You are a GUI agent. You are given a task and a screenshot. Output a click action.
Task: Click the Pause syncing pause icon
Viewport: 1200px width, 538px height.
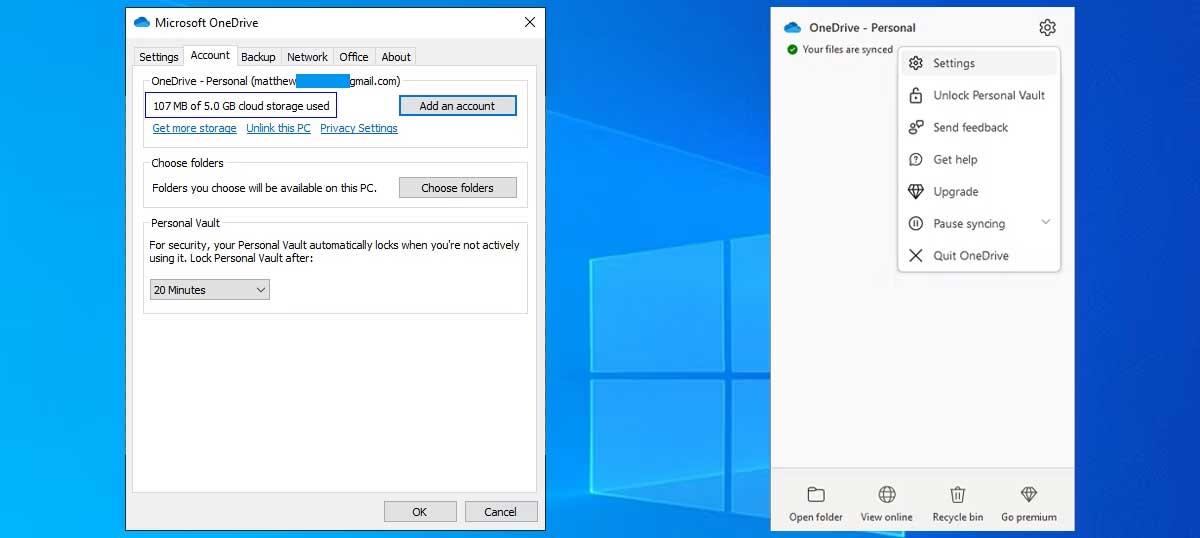coord(915,223)
